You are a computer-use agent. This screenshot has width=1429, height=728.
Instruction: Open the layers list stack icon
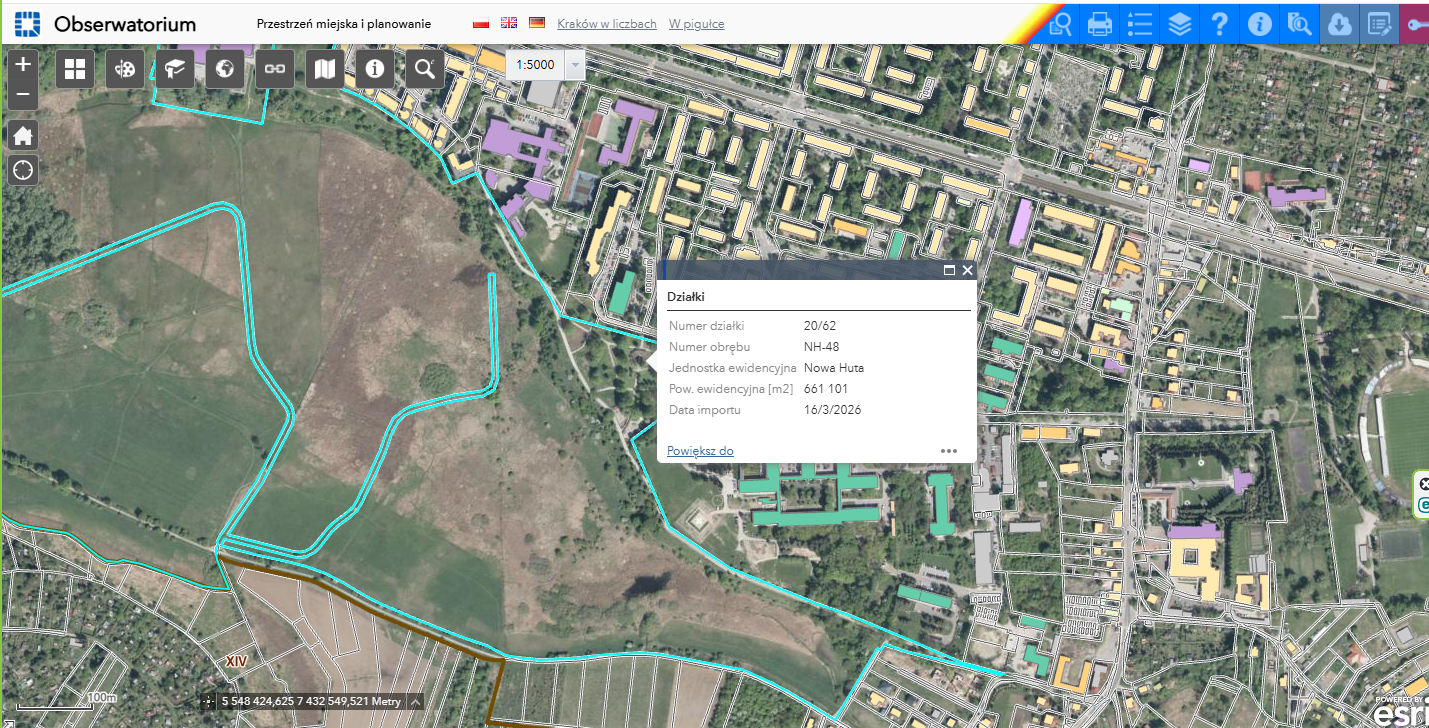1180,23
